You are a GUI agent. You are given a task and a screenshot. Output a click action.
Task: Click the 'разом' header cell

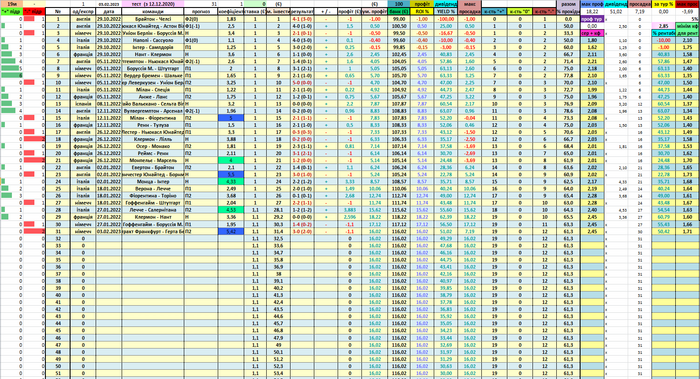(x=568, y=4)
